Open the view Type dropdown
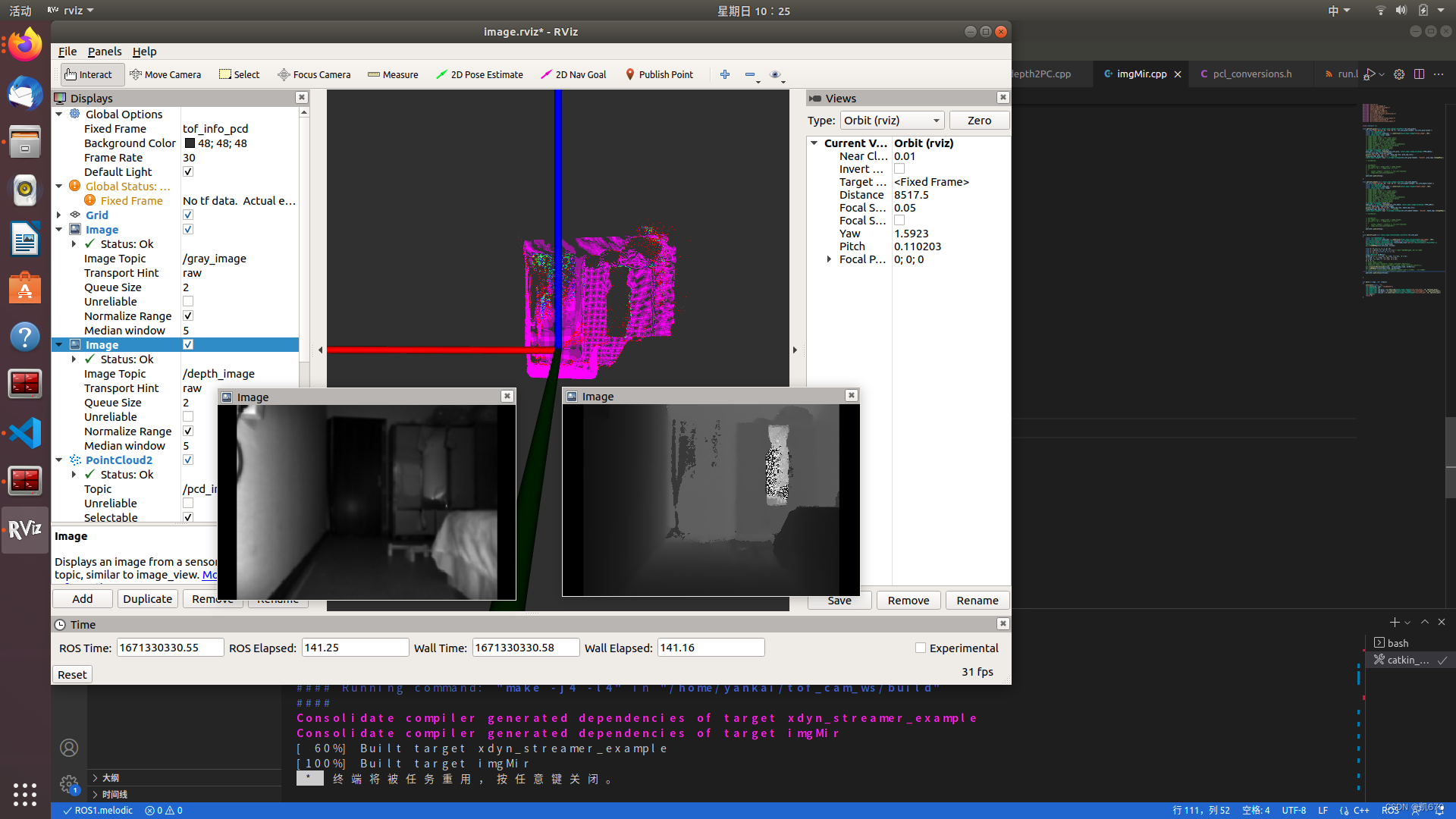This screenshot has width=1456, height=819. pos(892,121)
